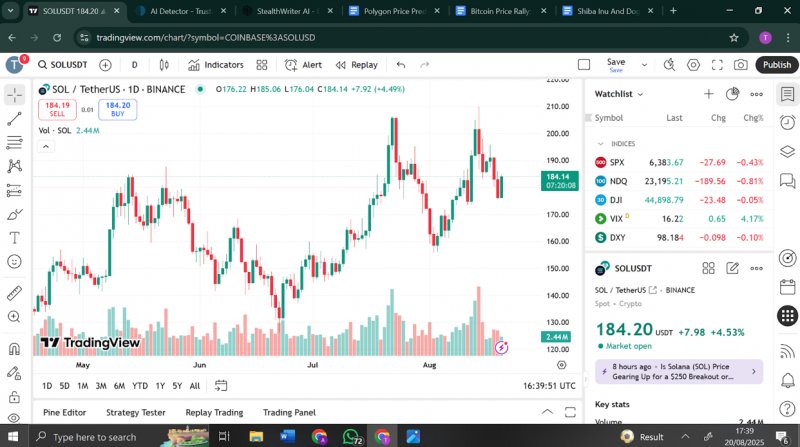Viewport: 800px width, 447px height.
Task: Add a symbol to the Watchlist
Action: coord(708,94)
